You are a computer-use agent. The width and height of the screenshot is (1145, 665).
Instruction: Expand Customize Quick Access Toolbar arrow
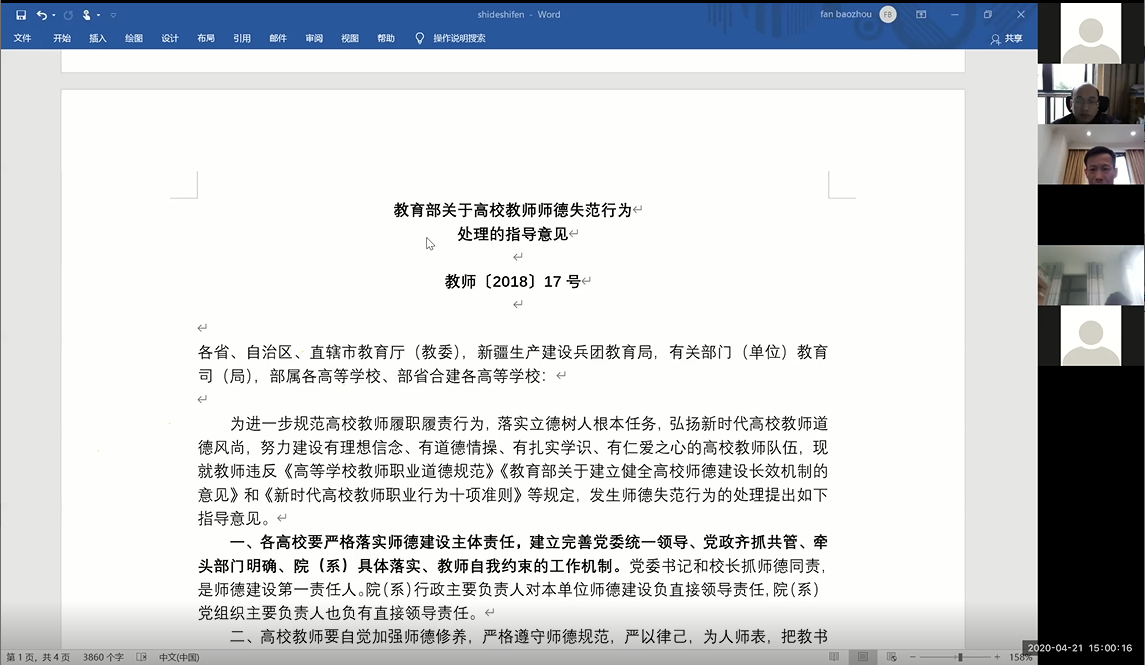point(113,15)
